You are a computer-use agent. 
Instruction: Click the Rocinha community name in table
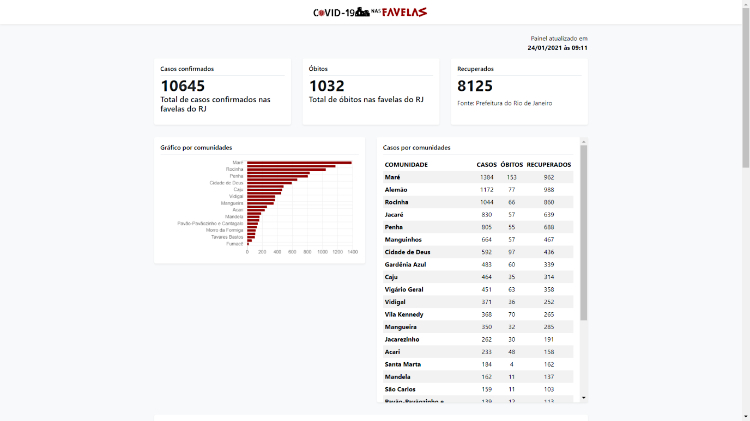point(399,202)
